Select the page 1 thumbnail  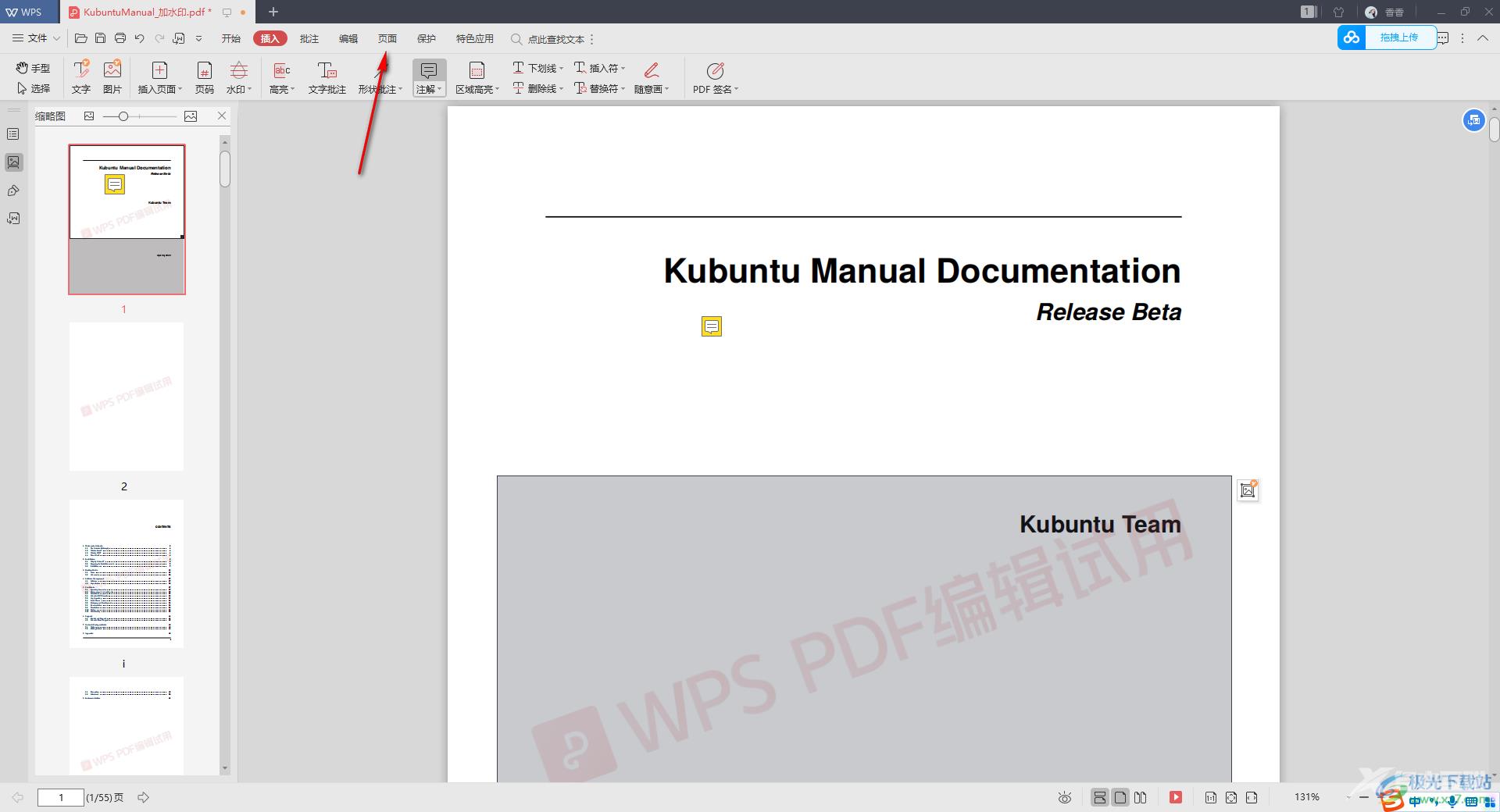(127, 219)
